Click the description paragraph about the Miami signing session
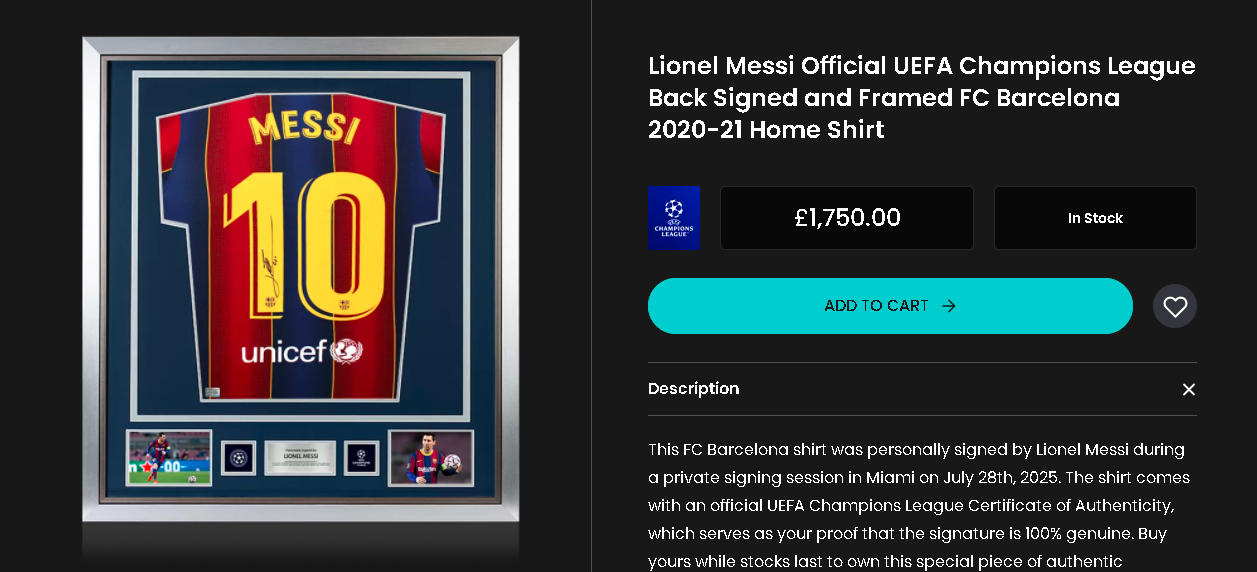 click(918, 505)
